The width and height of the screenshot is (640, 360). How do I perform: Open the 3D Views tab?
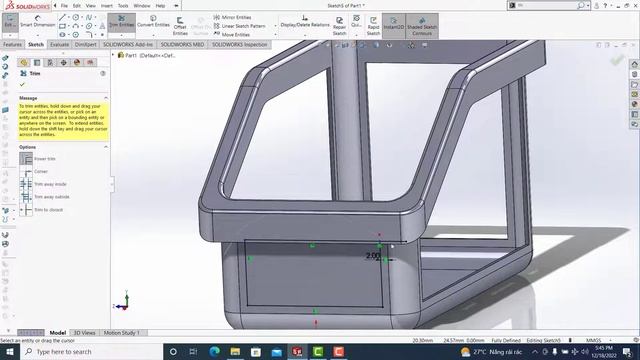coord(84,333)
